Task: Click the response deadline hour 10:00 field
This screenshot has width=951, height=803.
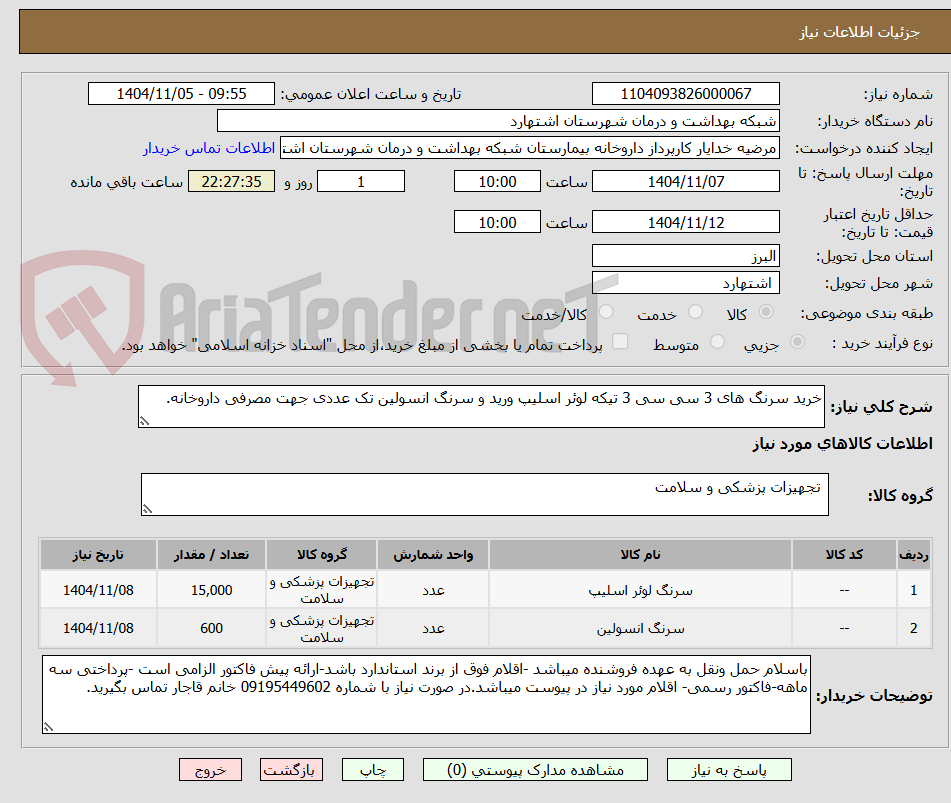Action: 497,181
